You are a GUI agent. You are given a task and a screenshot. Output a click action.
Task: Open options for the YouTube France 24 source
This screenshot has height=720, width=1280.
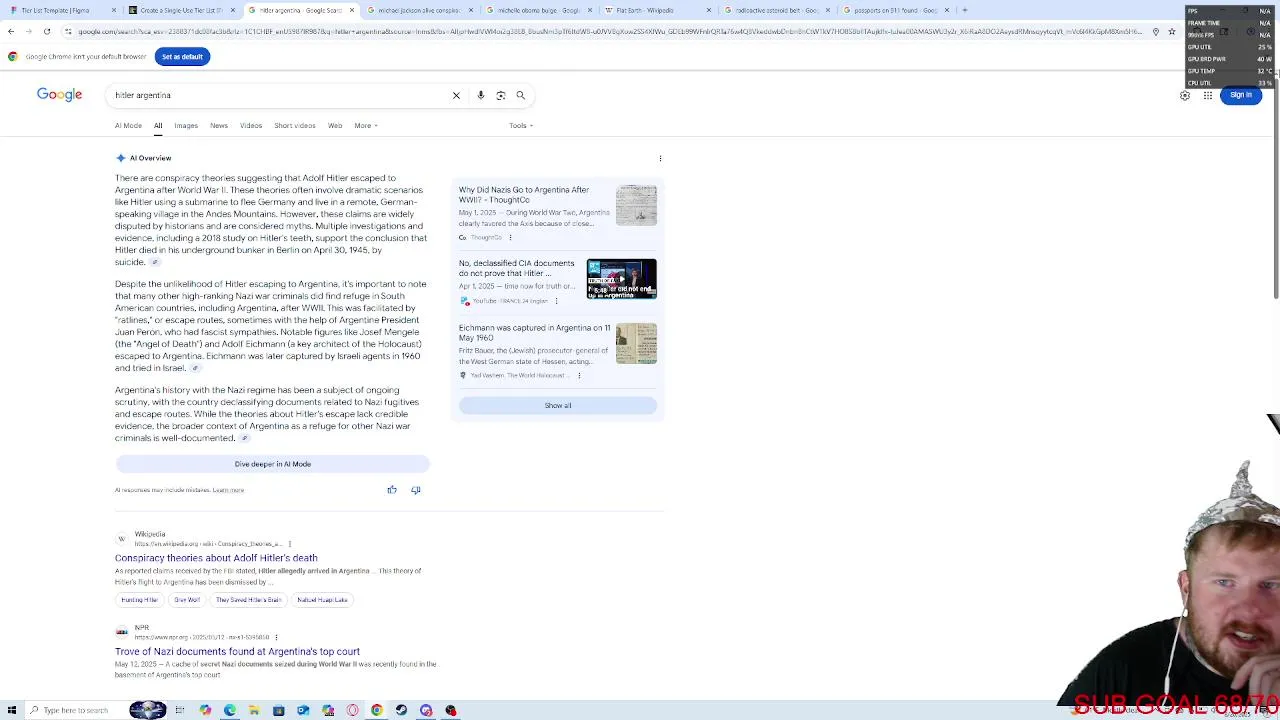[556, 301]
